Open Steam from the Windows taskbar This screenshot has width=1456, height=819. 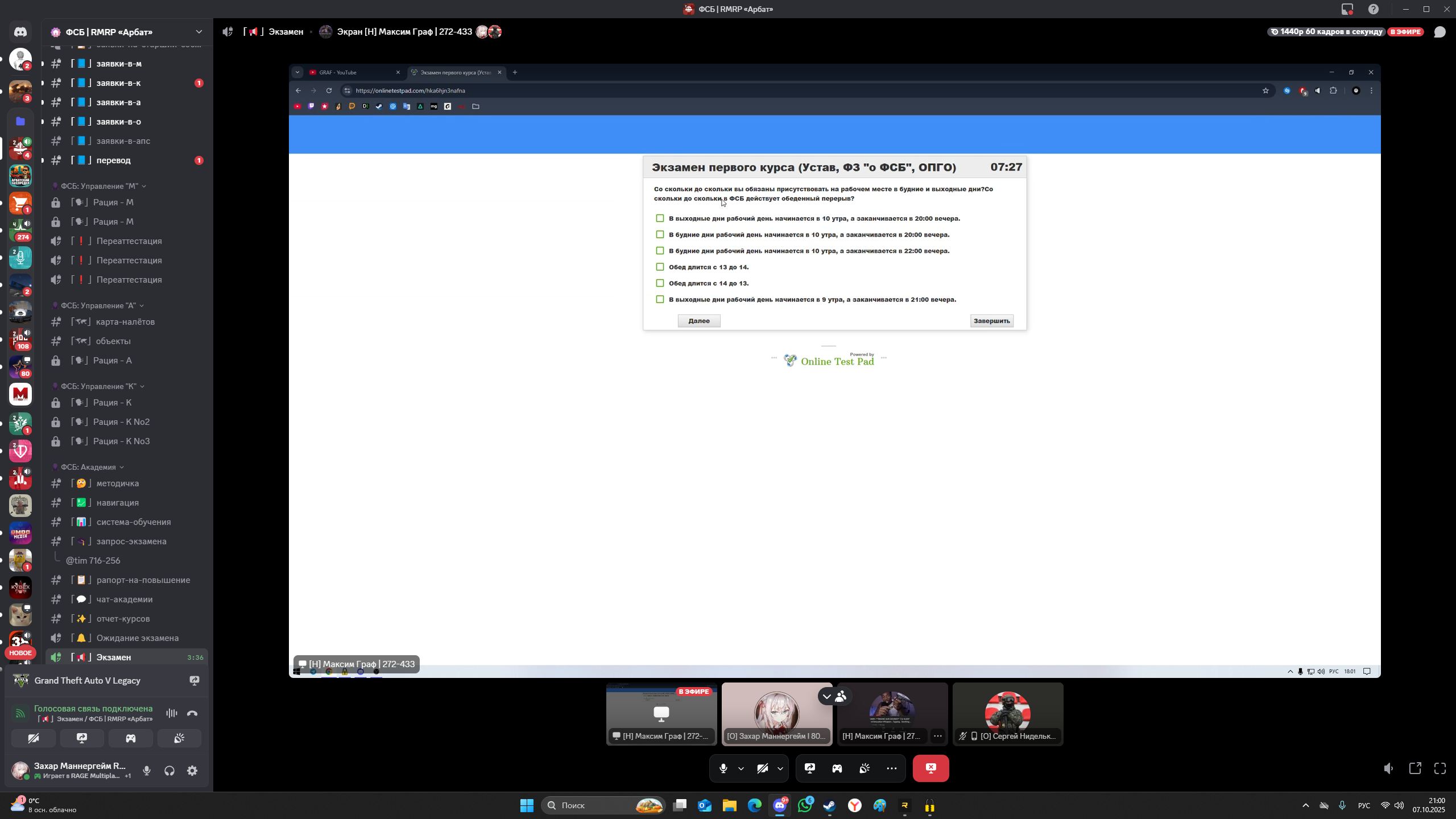830,805
